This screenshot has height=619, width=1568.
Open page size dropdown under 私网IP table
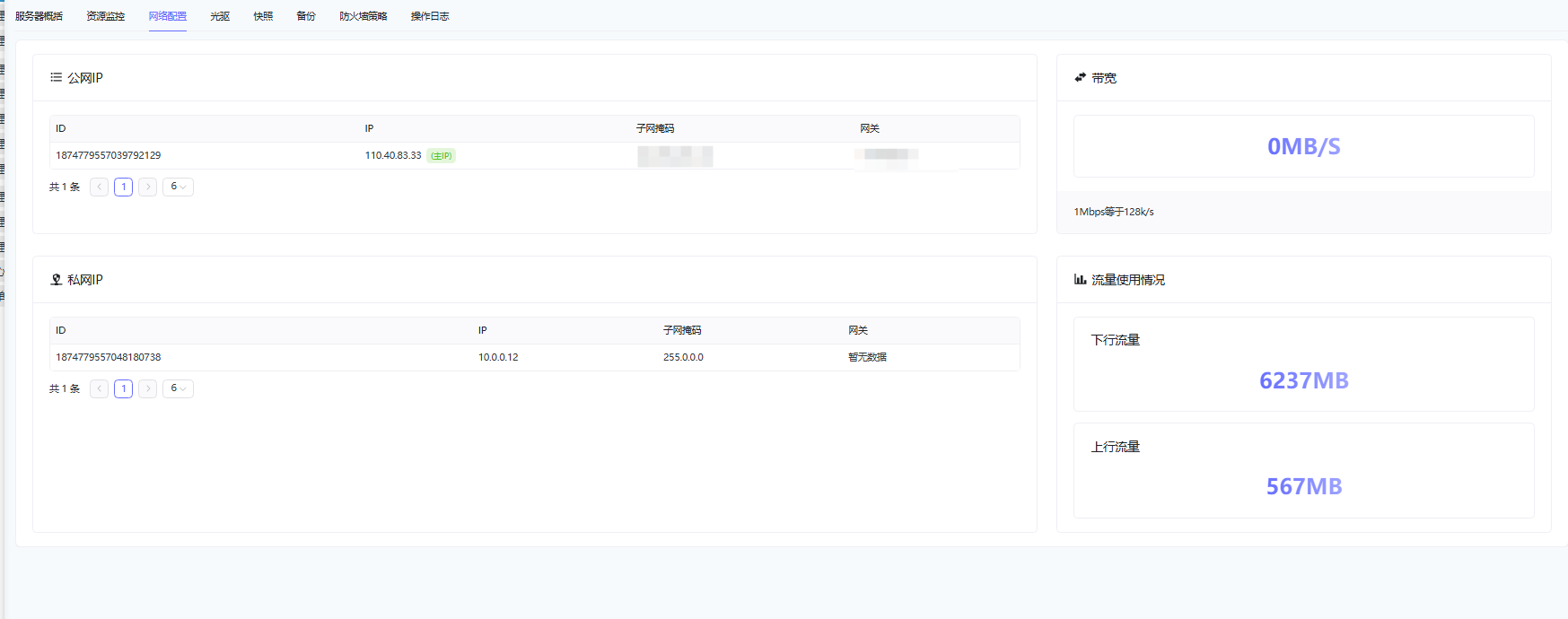178,388
